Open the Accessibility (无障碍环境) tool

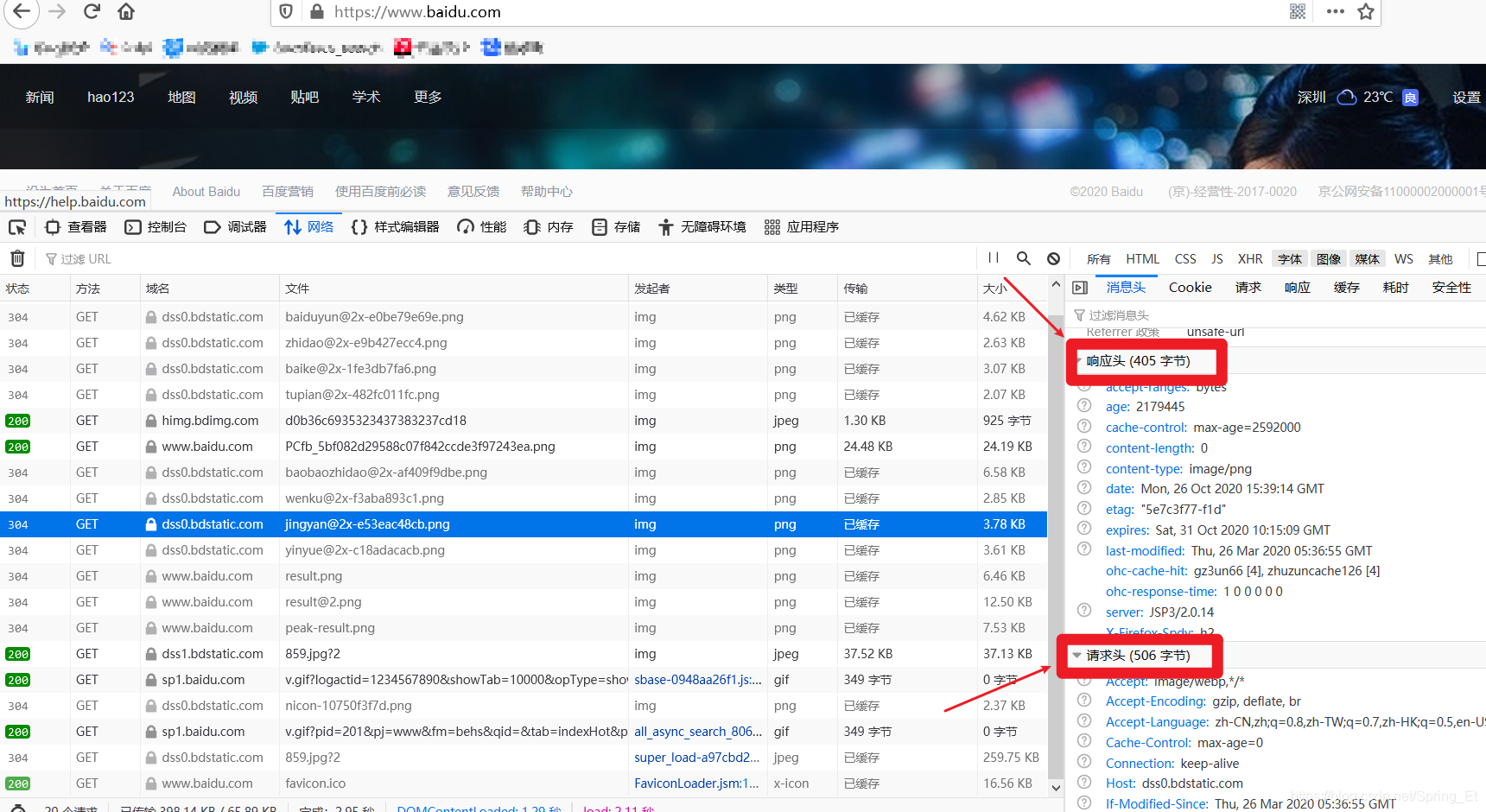point(702,227)
